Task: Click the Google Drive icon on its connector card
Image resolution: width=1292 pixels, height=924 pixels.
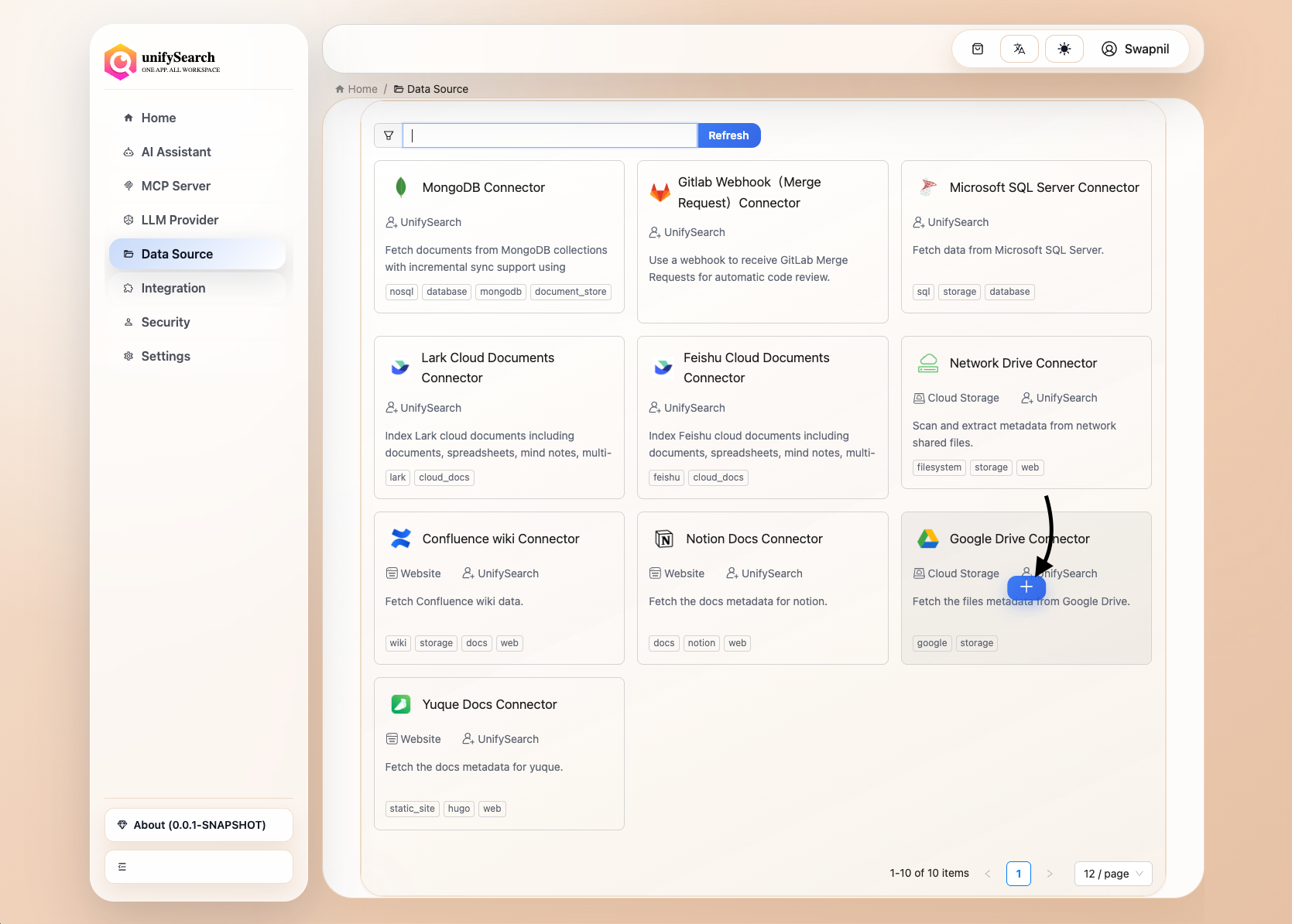Action: point(928,539)
